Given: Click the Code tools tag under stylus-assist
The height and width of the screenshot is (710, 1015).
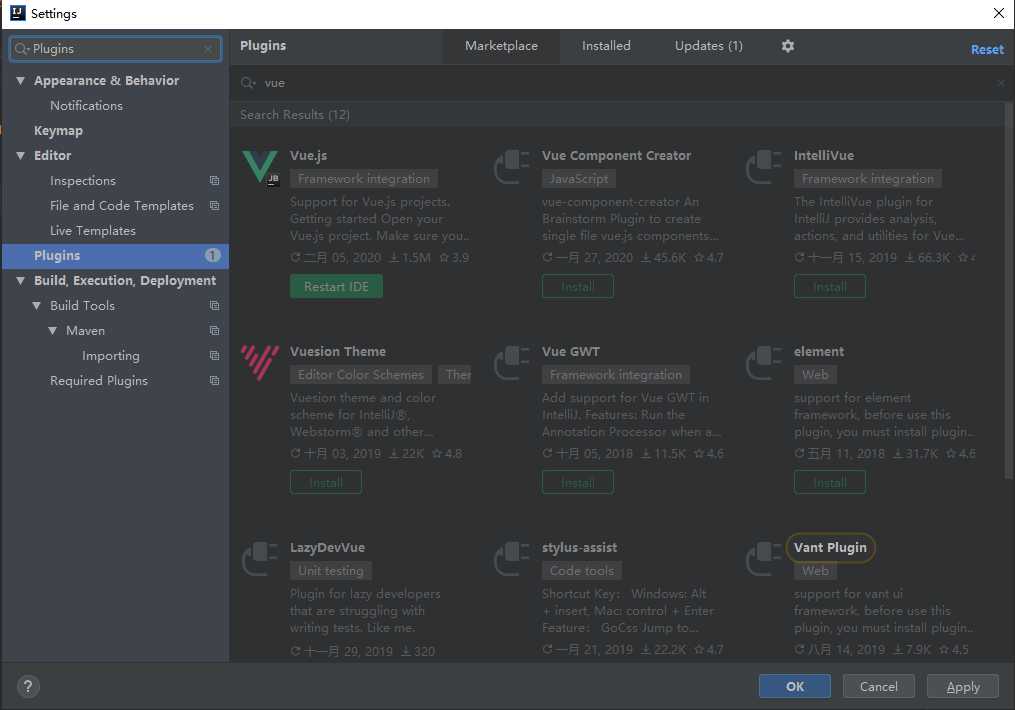Looking at the screenshot, I should [x=581, y=571].
